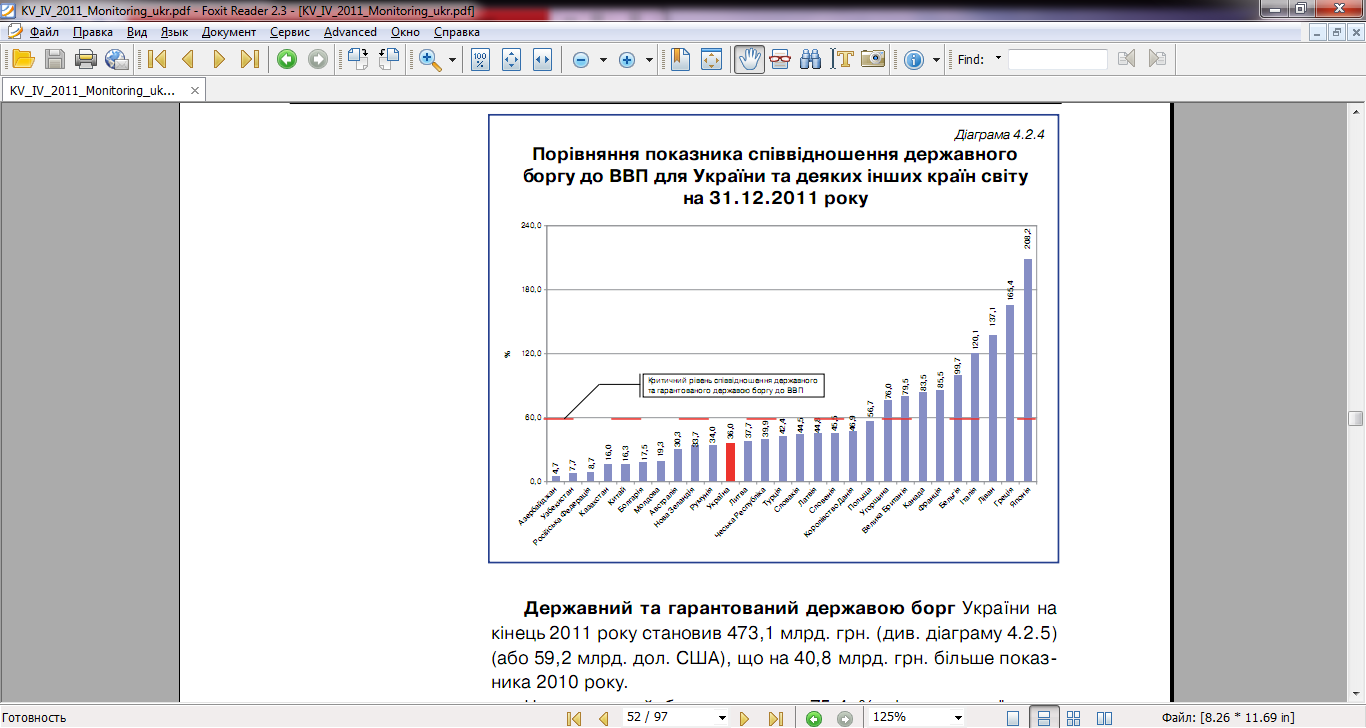Open the Вид menu

tap(137, 31)
